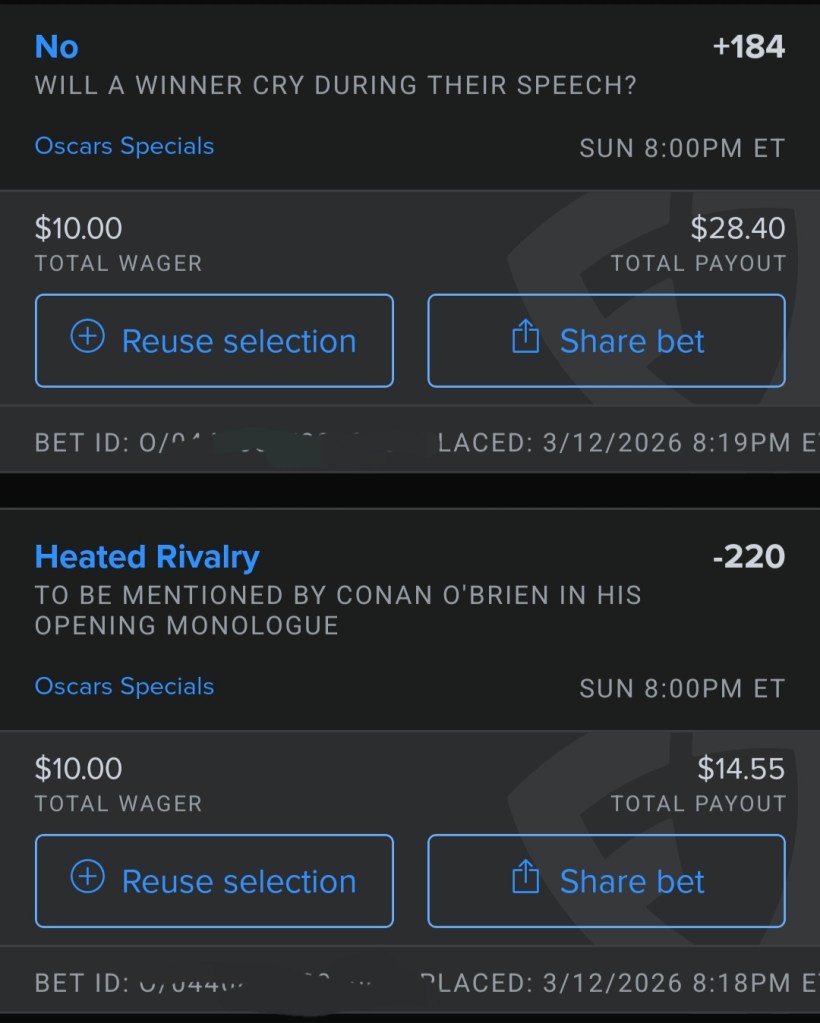The image size is (820, 1023).
Task: Open the "Heated Rivalry" selection title
Action: pos(147,557)
